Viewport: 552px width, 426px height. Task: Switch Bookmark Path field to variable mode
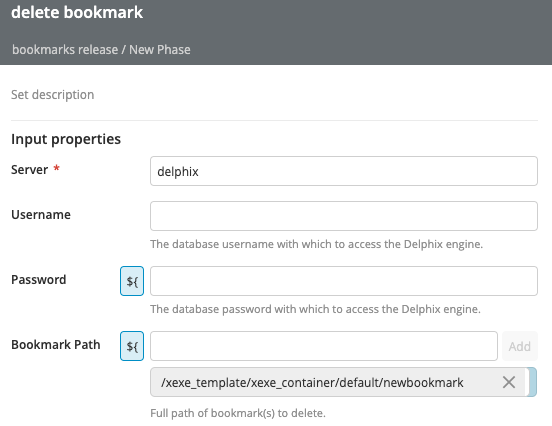point(132,346)
